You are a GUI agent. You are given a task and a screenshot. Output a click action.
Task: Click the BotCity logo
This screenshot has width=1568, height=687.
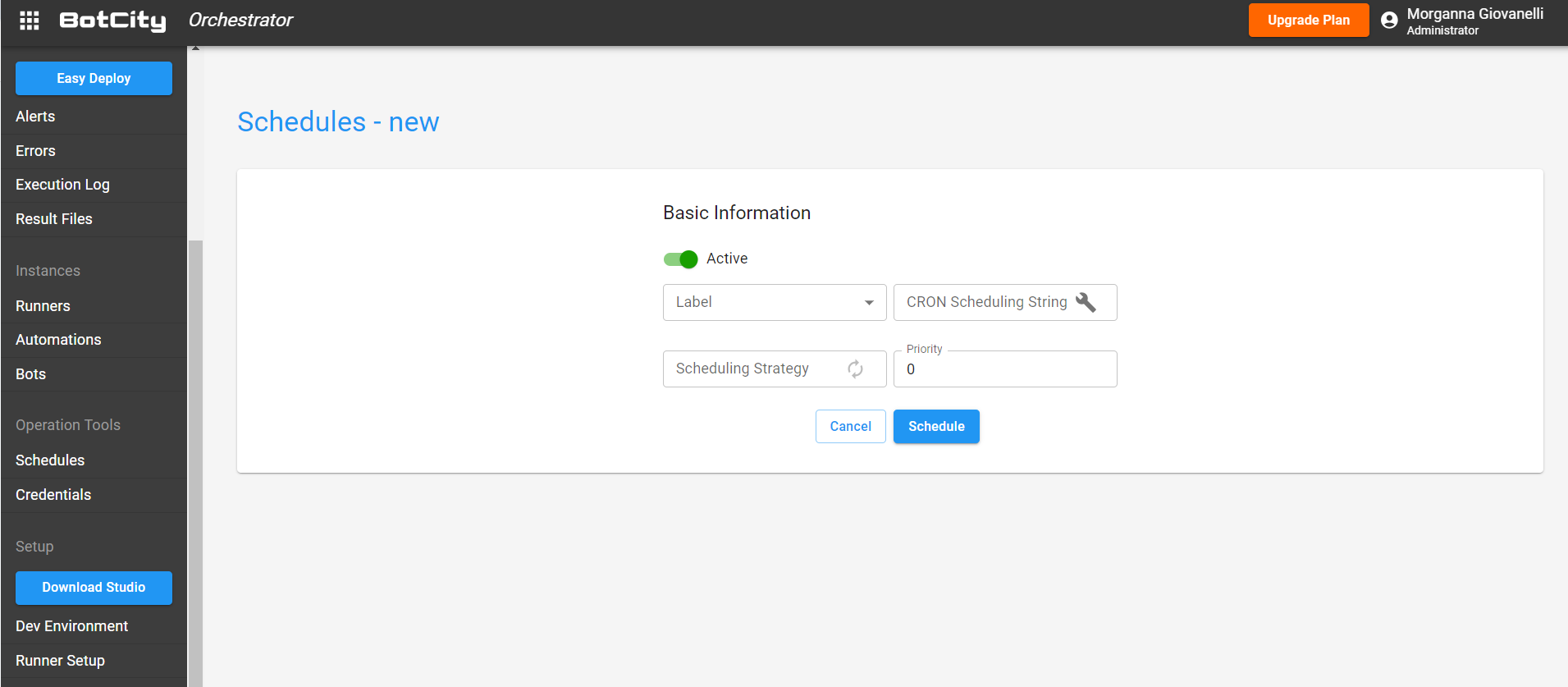coord(112,21)
